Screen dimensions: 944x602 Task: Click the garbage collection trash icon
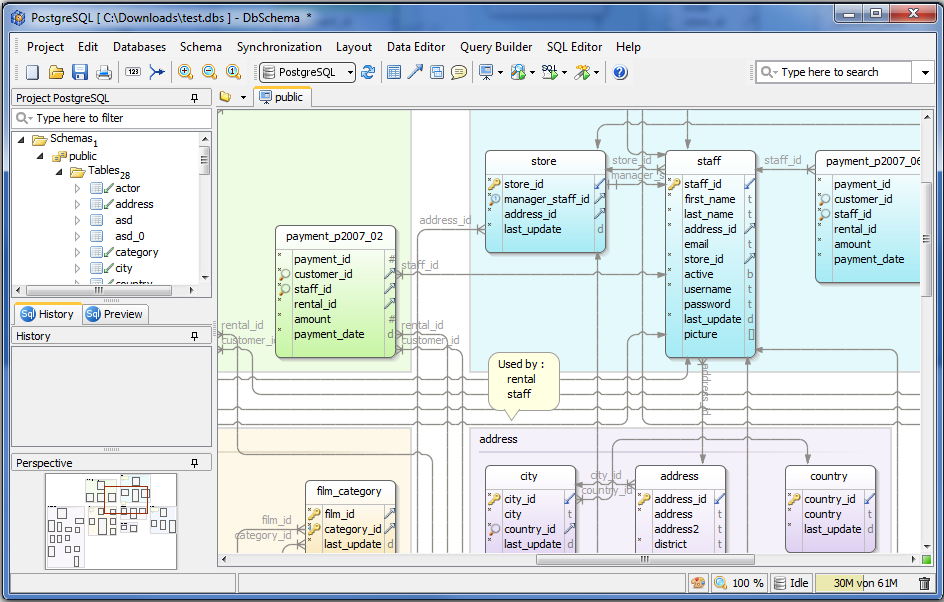point(924,583)
